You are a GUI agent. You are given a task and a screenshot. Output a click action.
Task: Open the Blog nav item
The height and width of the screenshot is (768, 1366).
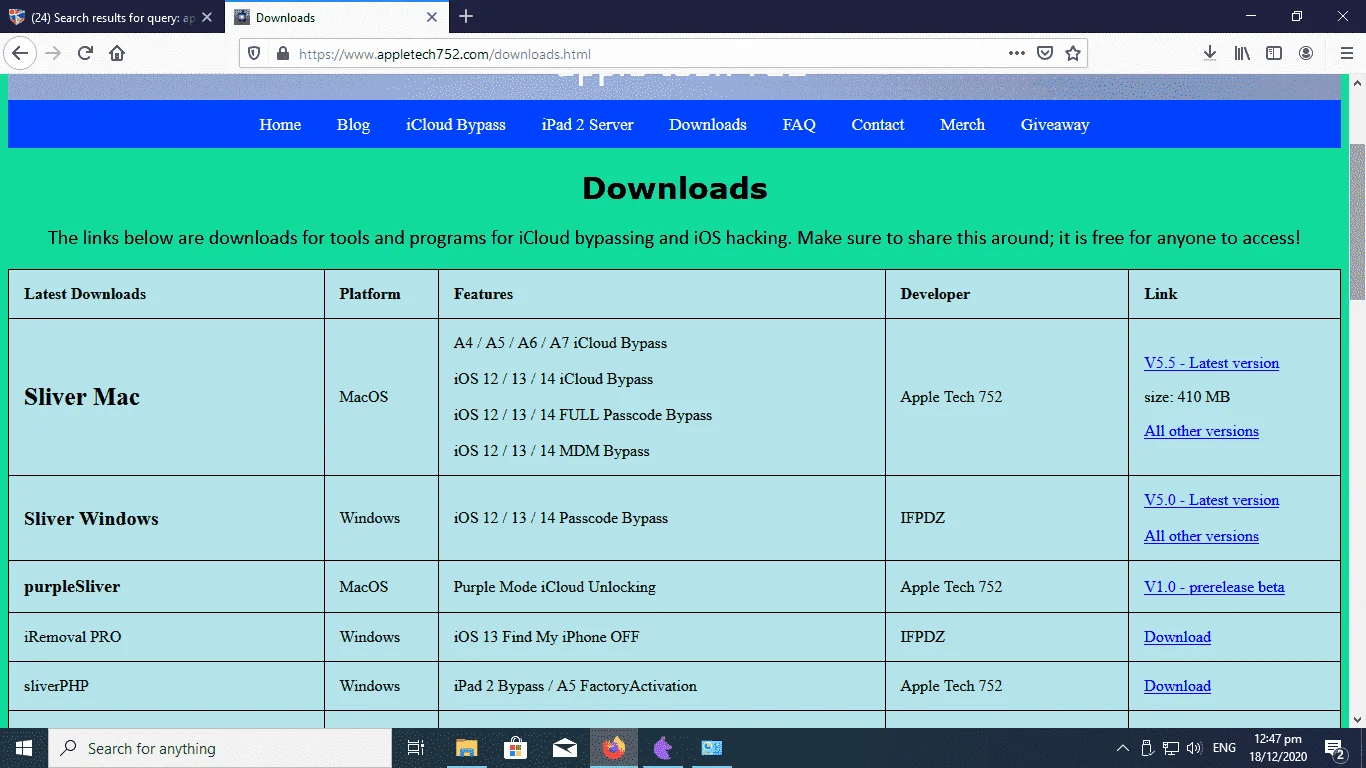(x=353, y=125)
